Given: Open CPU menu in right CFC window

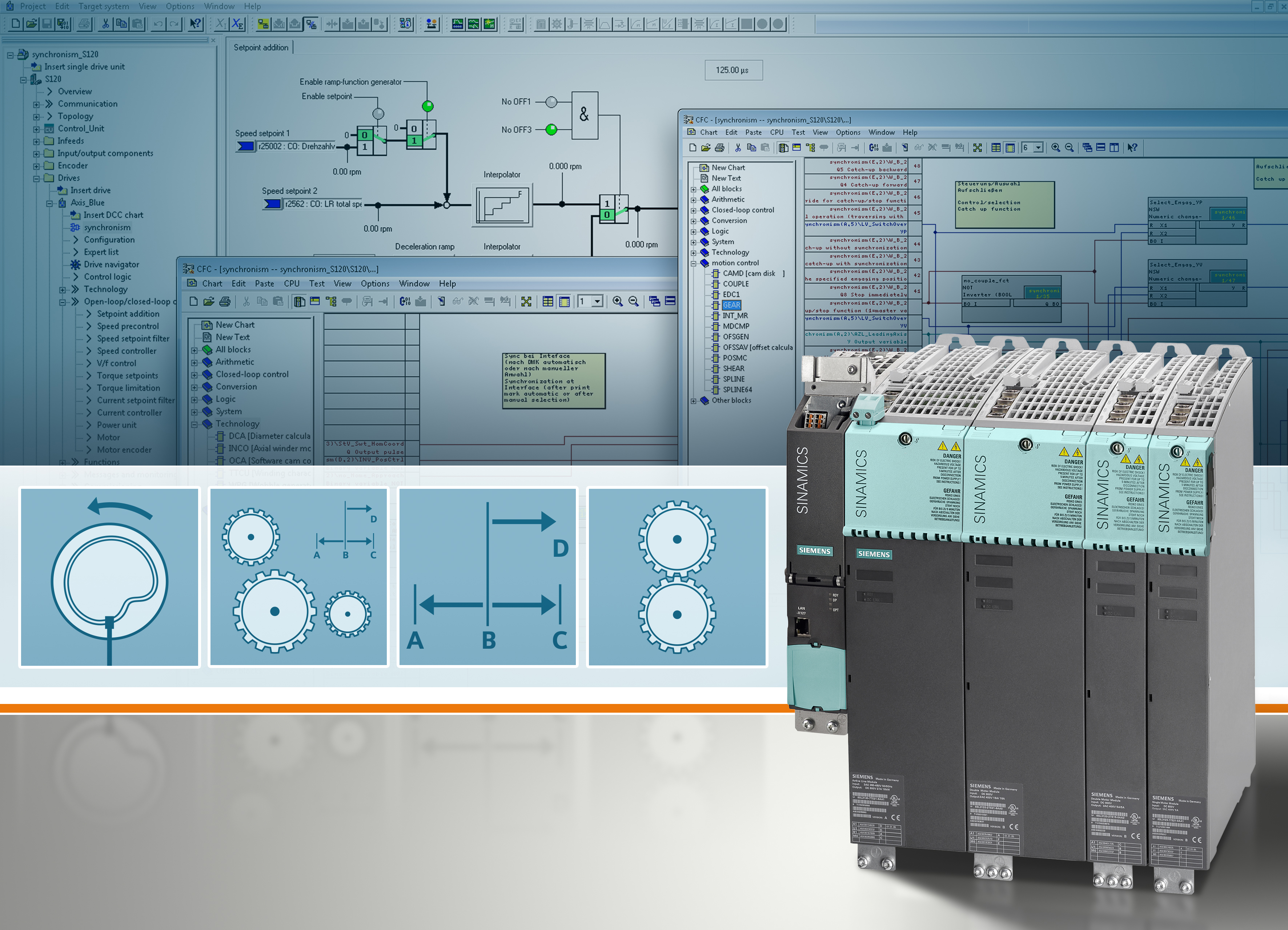Looking at the screenshot, I should [x=776, y=132].
